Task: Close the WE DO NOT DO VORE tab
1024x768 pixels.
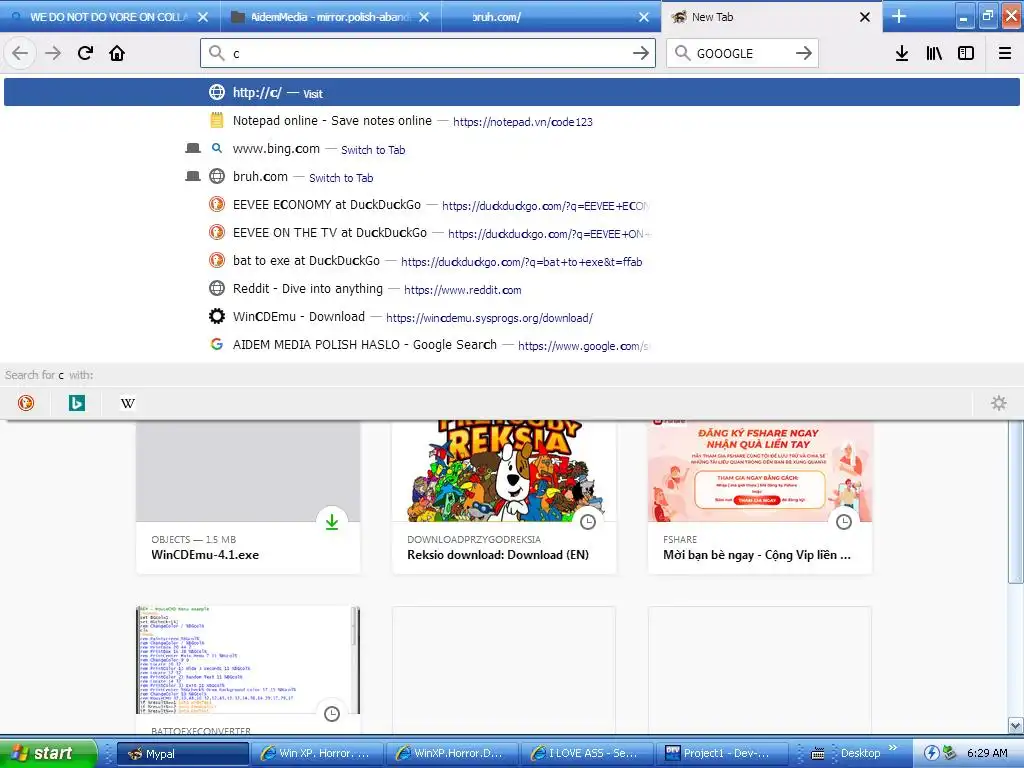Action: [203, 17]
